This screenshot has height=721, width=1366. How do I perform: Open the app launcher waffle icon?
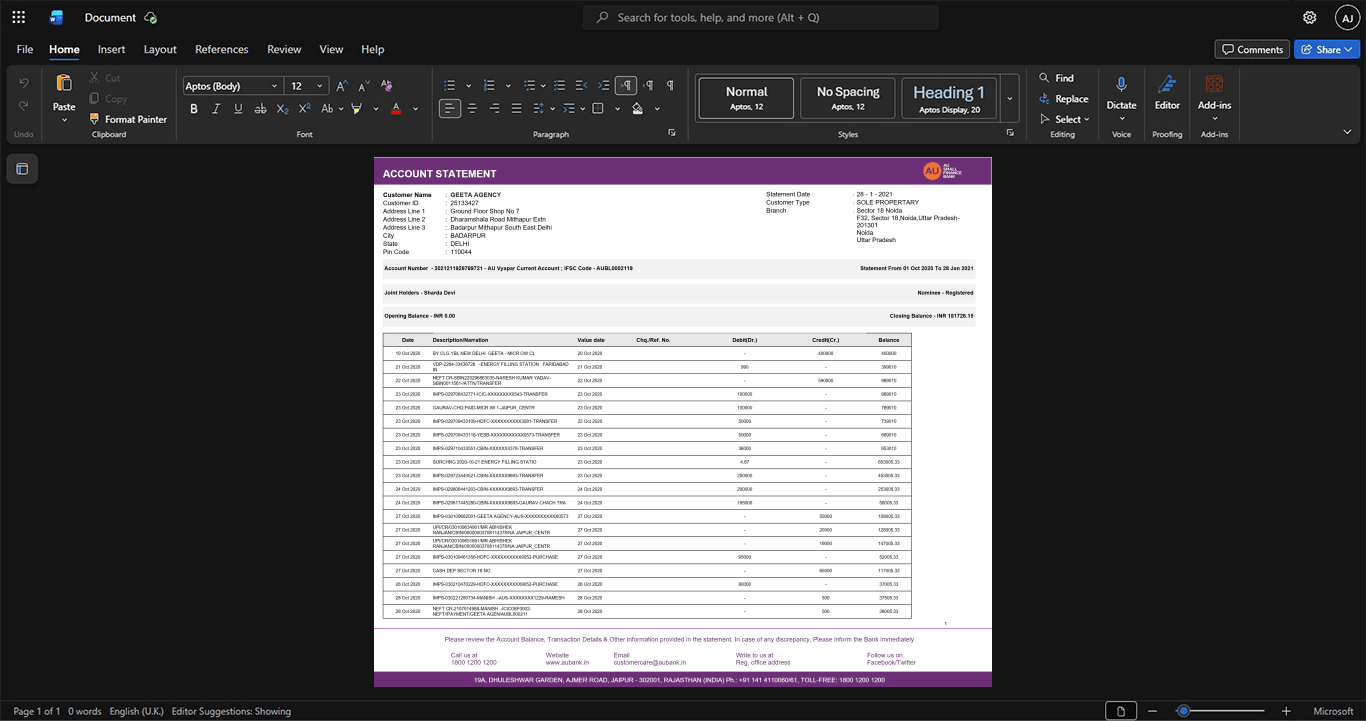point(18,17)
